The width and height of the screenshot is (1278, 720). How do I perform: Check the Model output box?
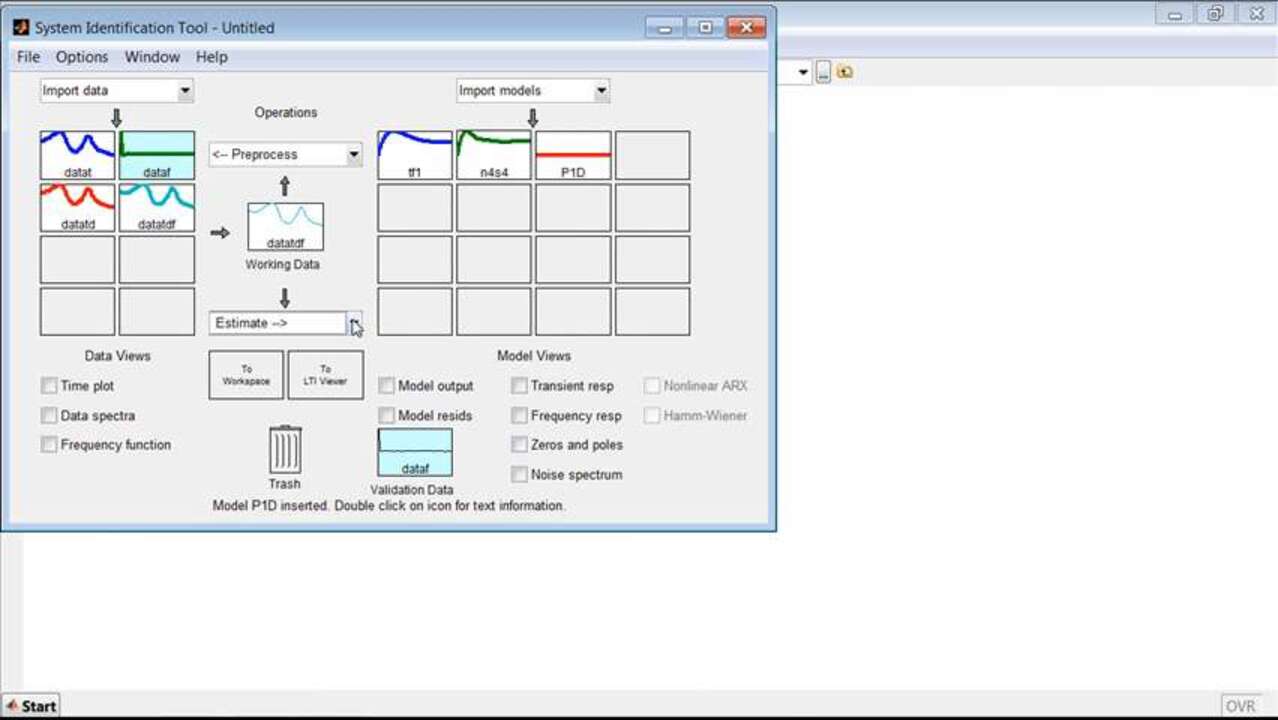pos(387,386)
